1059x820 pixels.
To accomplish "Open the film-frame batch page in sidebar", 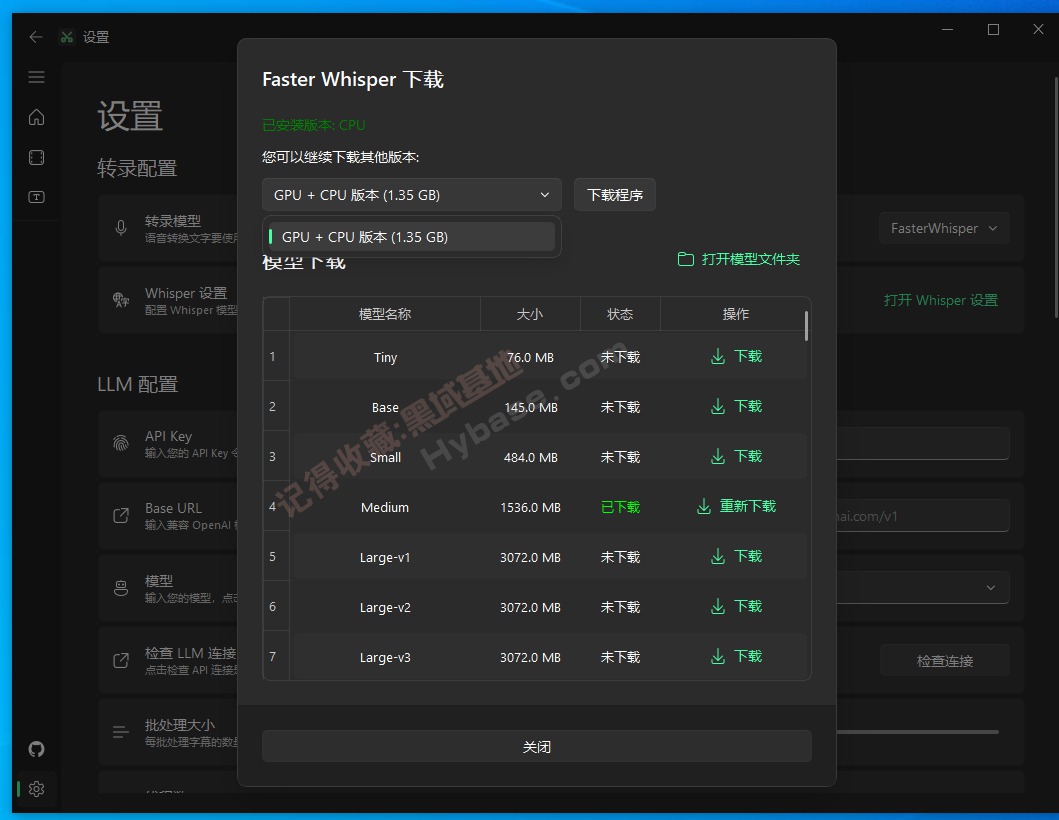I will (x=36, y=157).
